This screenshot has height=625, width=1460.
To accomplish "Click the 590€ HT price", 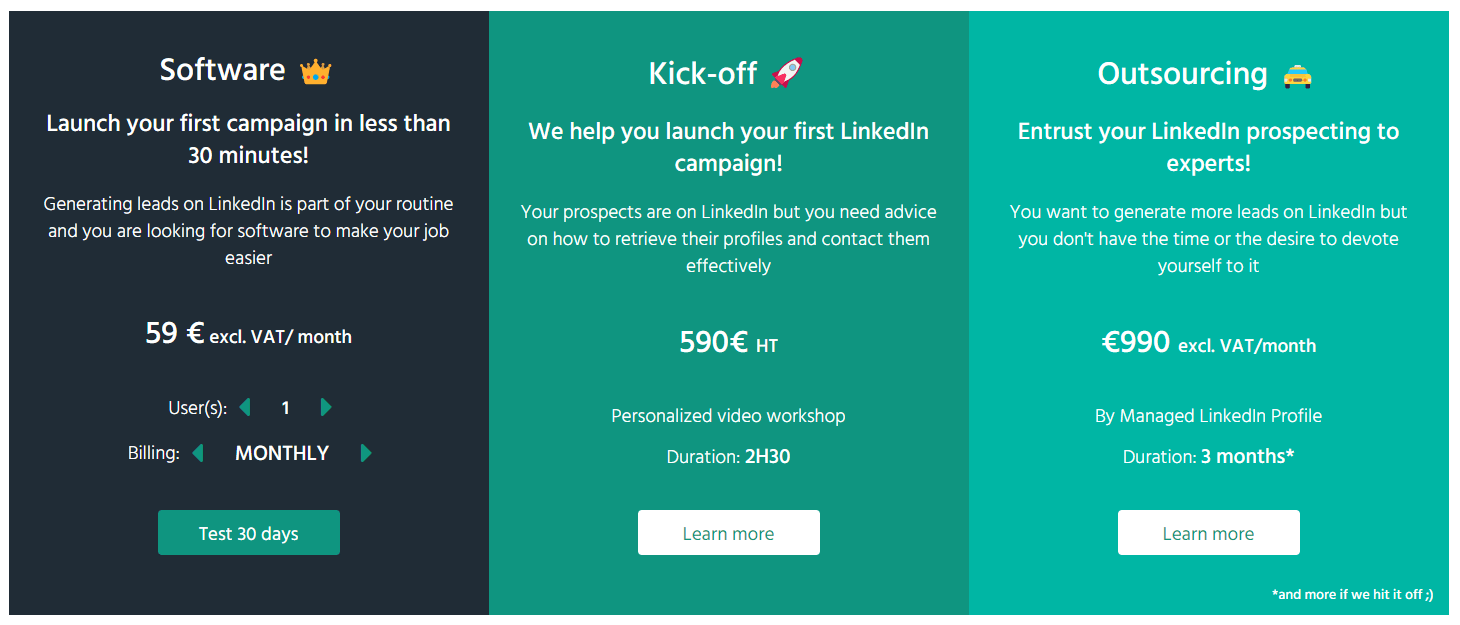I will click(x=729, y=343).
